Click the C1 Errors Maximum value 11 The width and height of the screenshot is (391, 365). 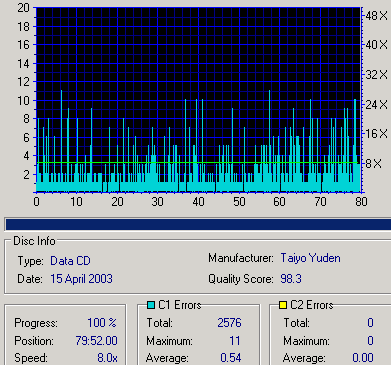pyautogui.click(x=235, y=341)
